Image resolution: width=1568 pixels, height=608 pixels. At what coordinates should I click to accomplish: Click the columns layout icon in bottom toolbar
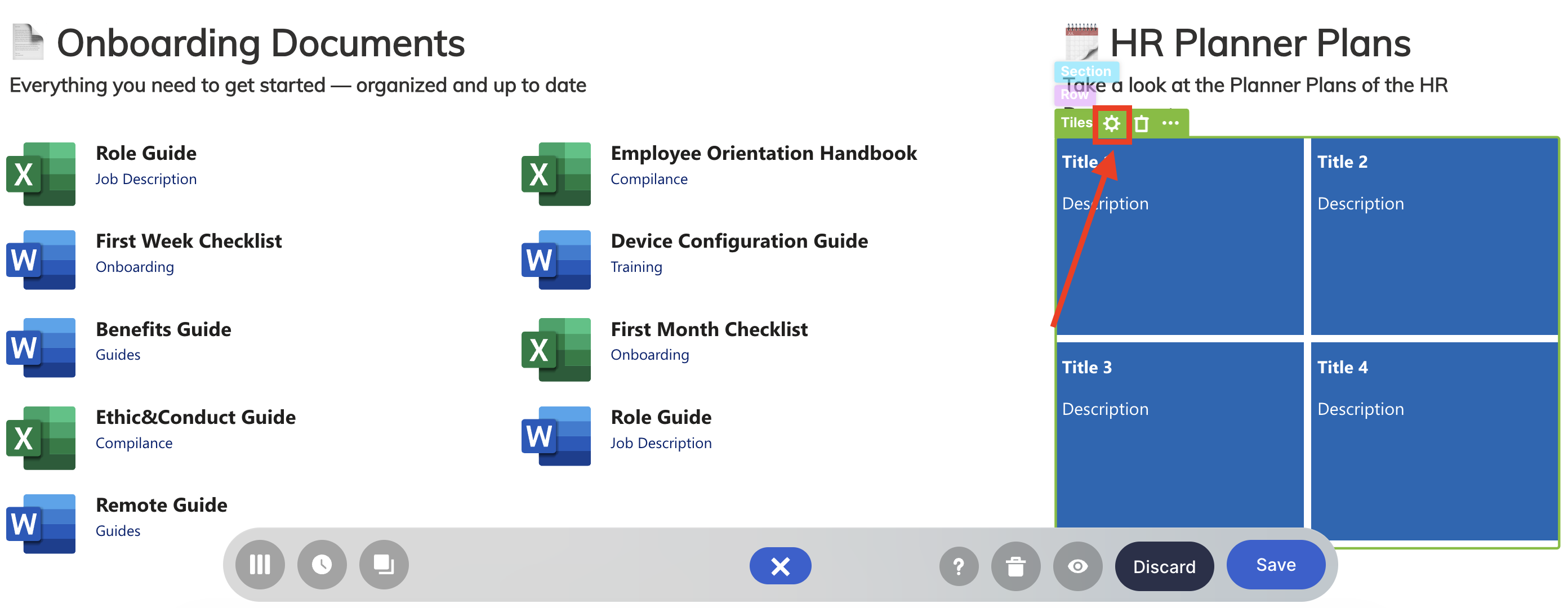click(x=260, y=565)
